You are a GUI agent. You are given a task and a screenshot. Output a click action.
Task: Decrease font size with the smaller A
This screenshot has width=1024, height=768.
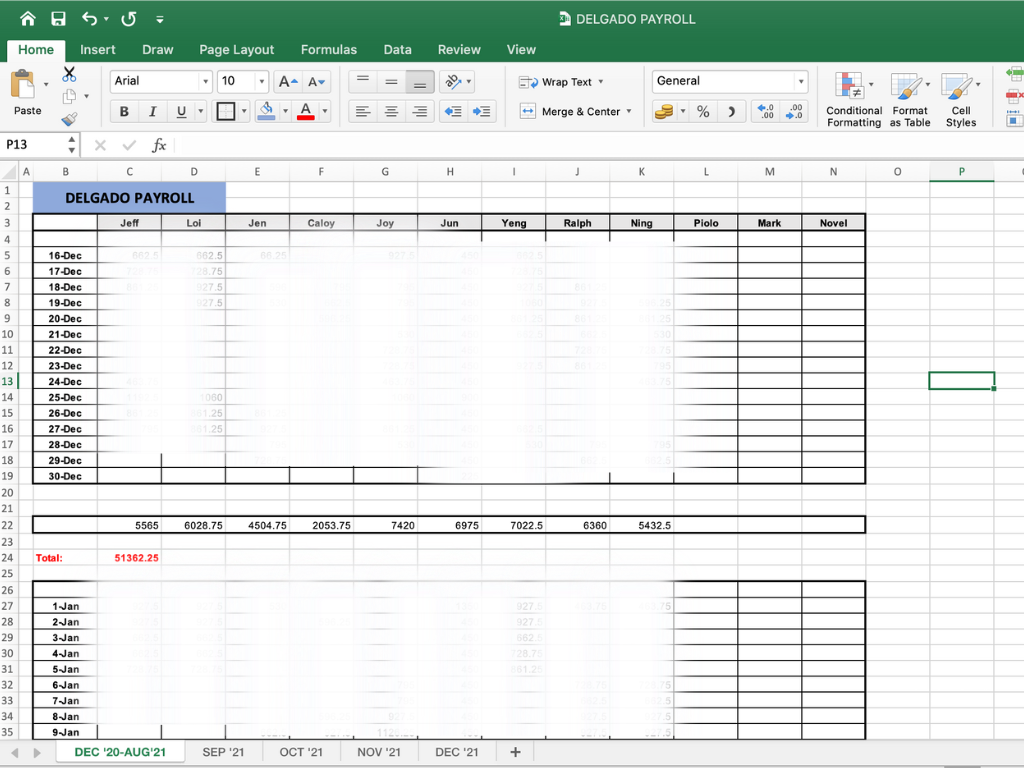pyautogui.click(x=317, y=82)
